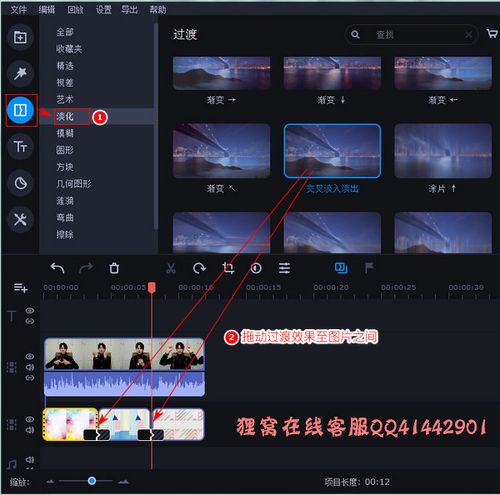Image resolution: width=500 pixels, height=495 pixels.
Task: Open the titles Tt panel
Action: click(x=20, y=146)
